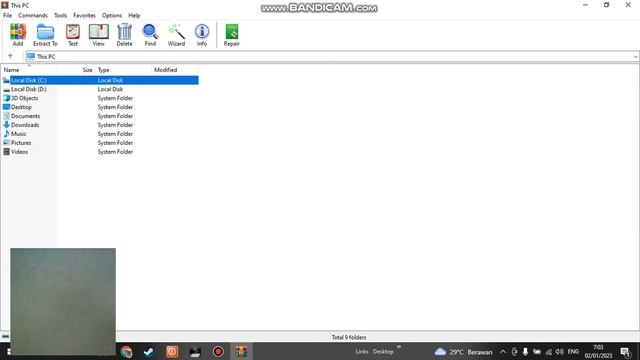
Task: Sort list by Type column header
Action: click(123, 70)
